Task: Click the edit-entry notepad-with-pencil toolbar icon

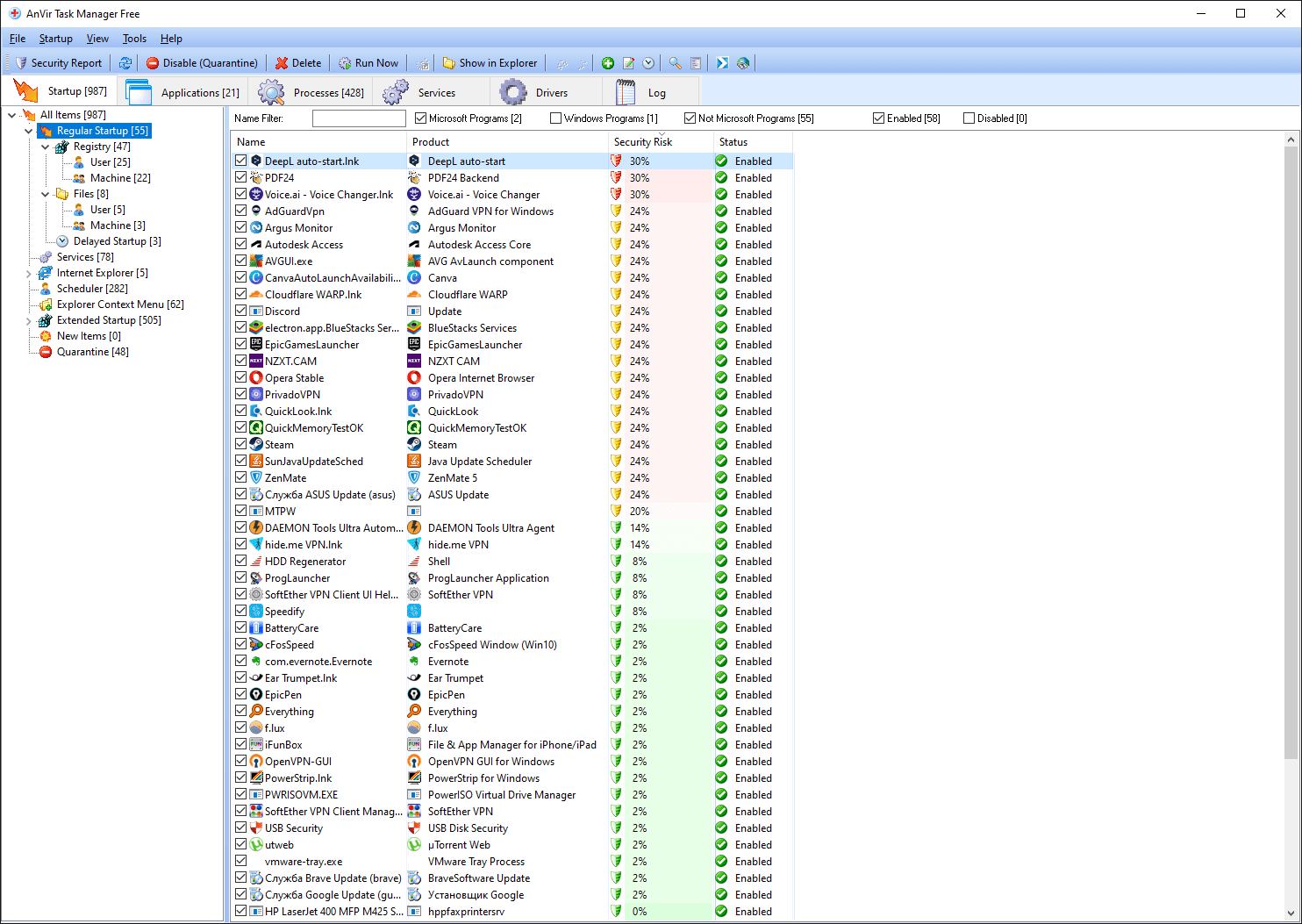Action: point(628,63)
